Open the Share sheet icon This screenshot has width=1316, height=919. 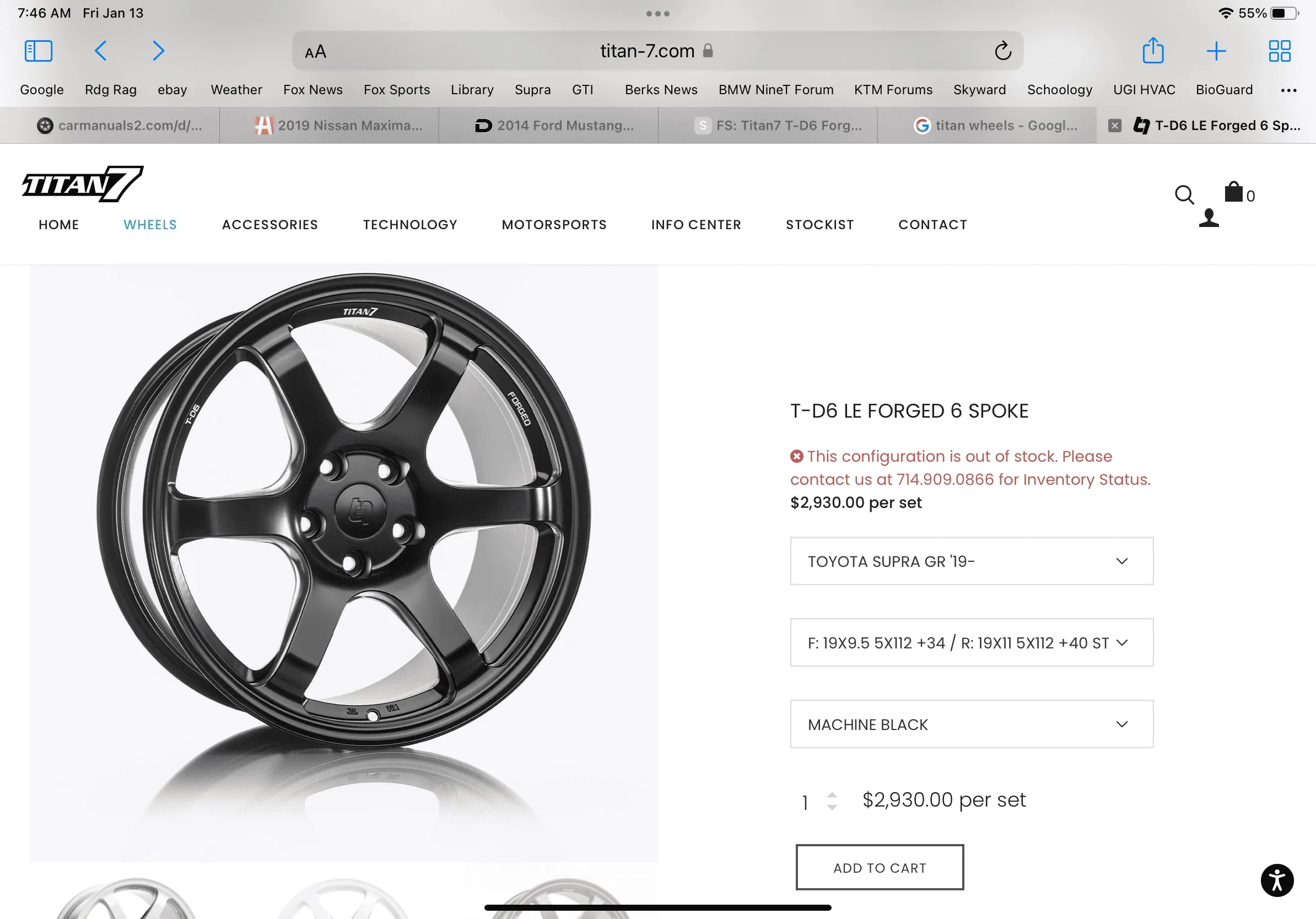tap(1153, 51)
